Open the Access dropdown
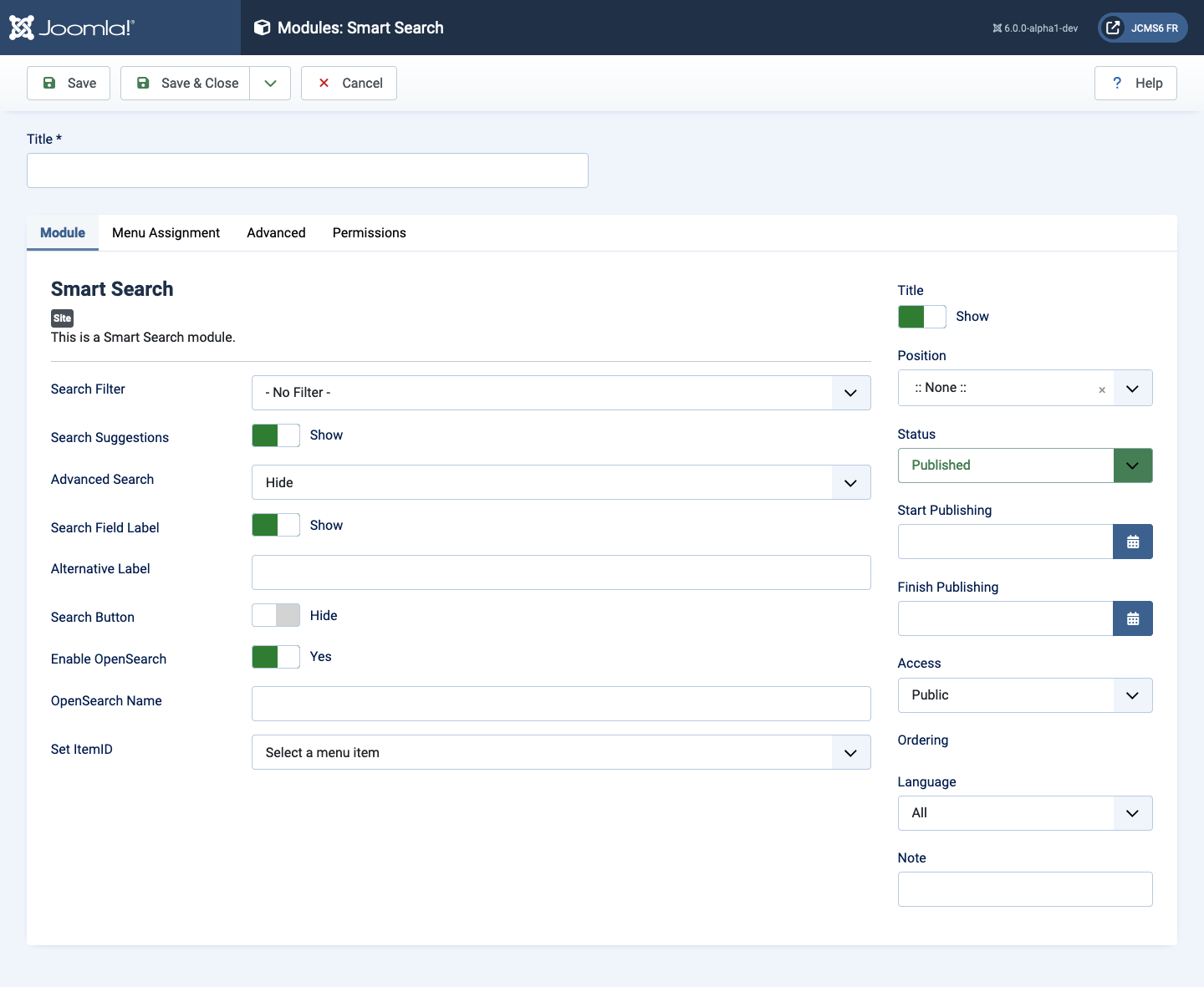This screenshot has width=1204, height=987. 1025,695
